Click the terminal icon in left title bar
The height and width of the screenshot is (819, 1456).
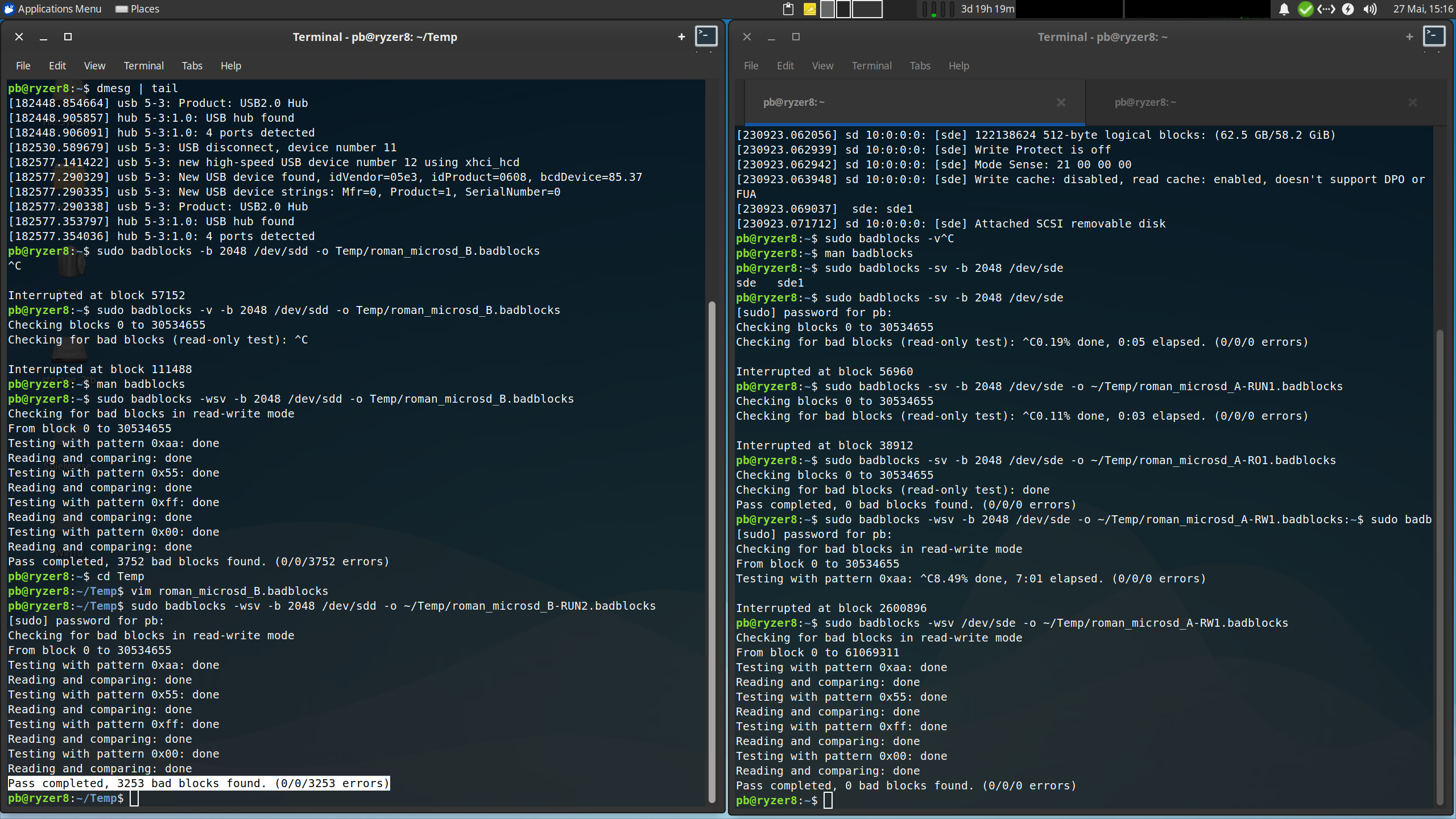pyautogui.click(x=706, y=36)
